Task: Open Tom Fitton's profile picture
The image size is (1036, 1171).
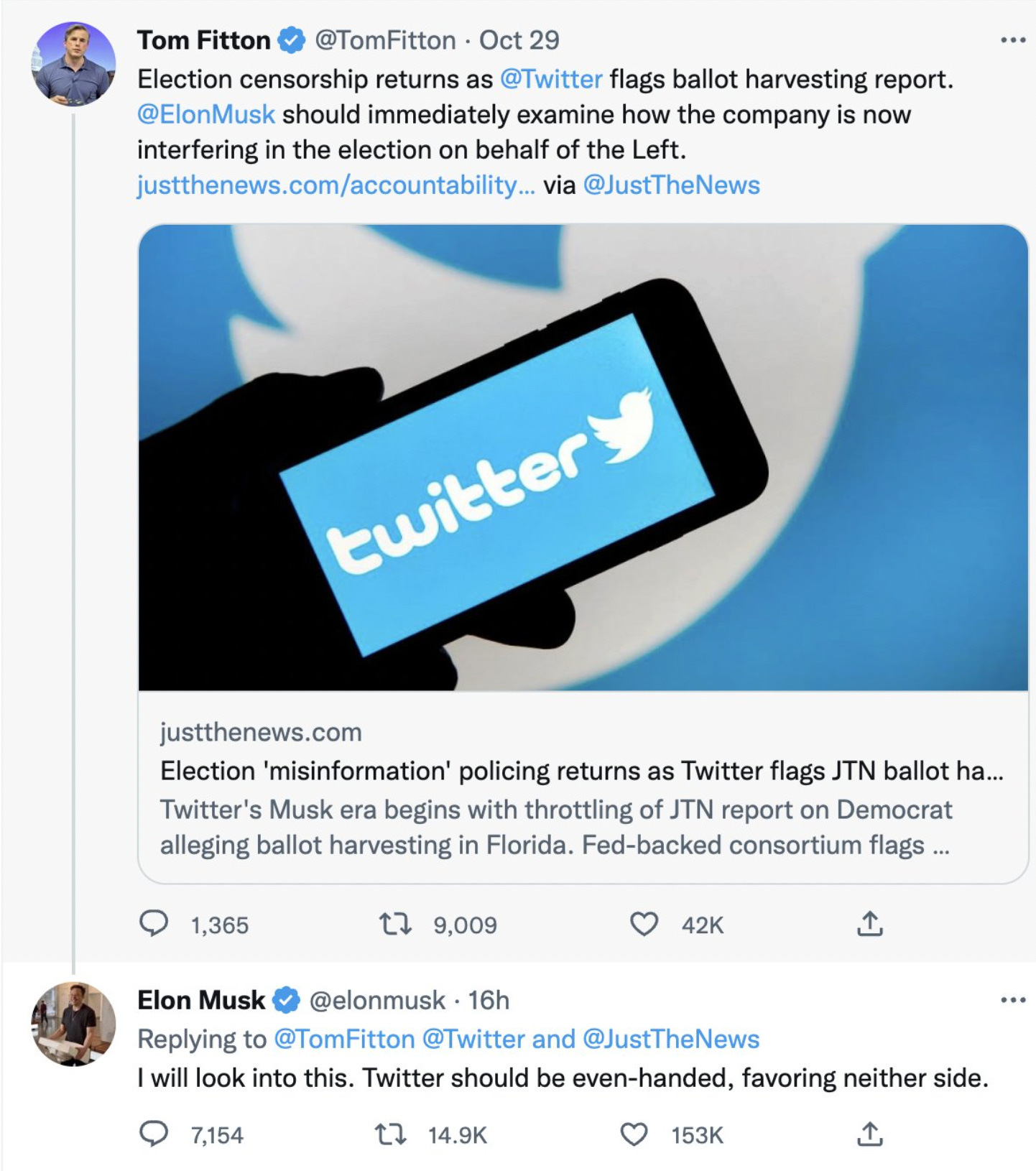Action: (73, 64)
